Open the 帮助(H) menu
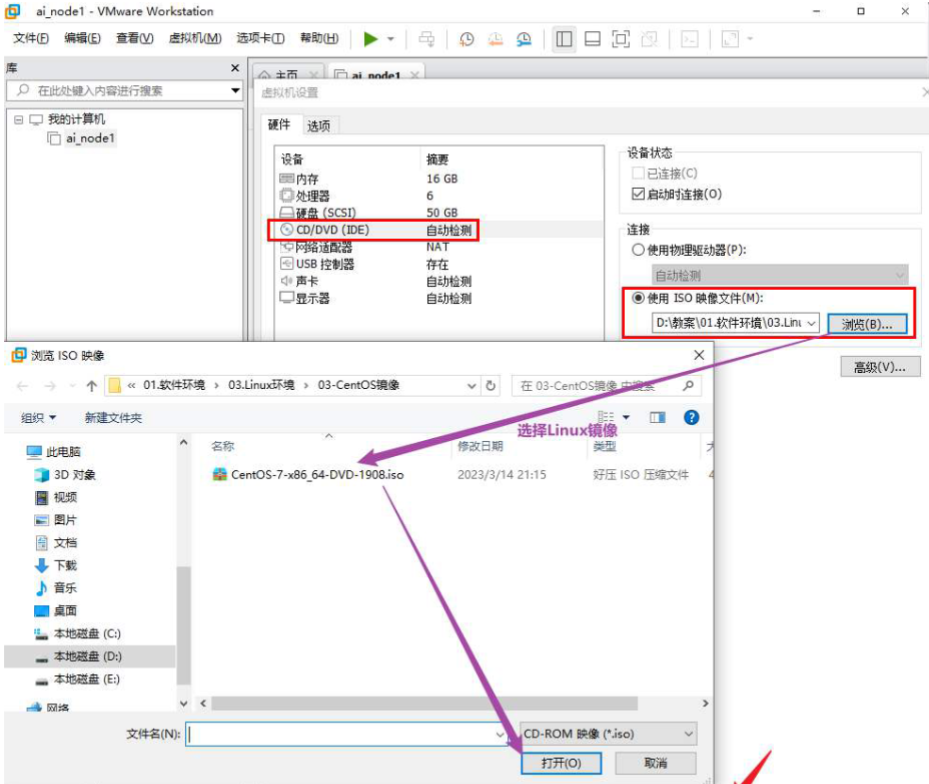Viewport: 929px width, 784px height. tap(319, 39)
